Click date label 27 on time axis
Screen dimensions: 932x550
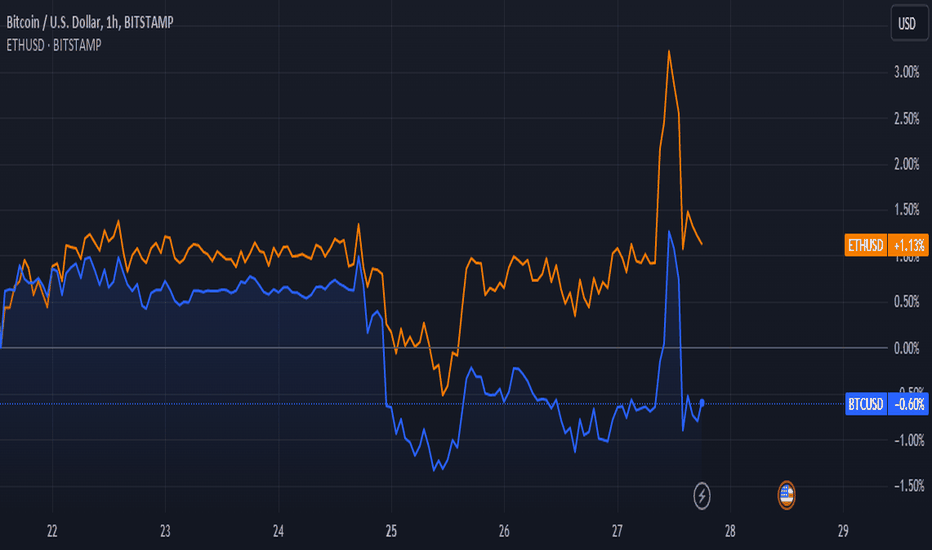[x=617, y=532]
